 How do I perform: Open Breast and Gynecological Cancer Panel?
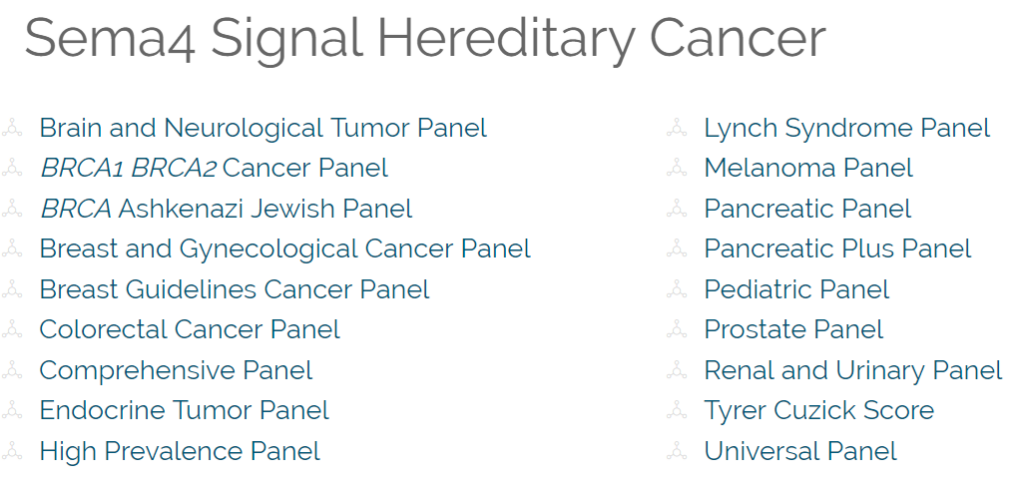tap(285, 249)
